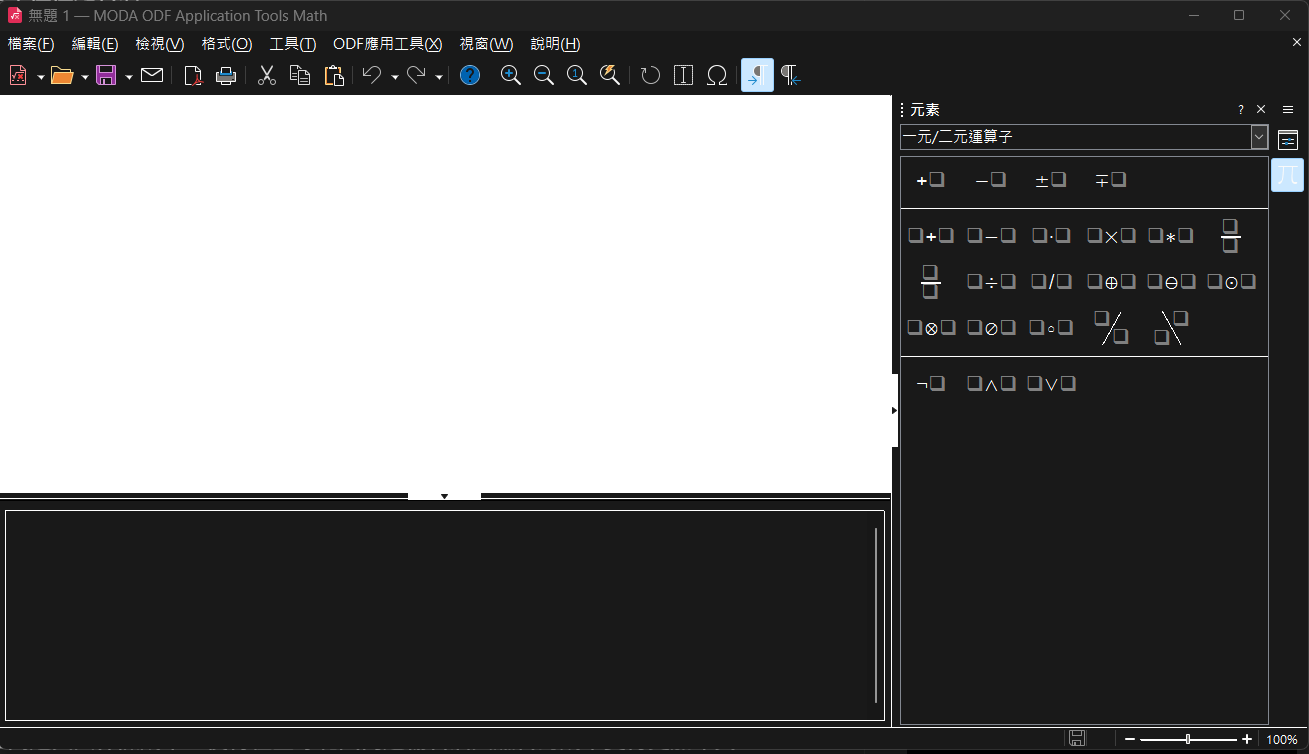Click the zoom slider in status bar
1309x754 pixels.
tap(1188, 739)
